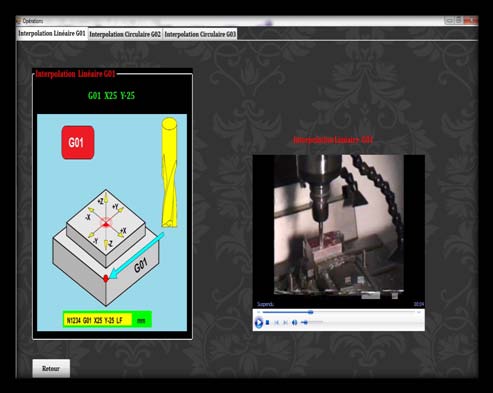The height and width of the screenshot is (393, 493).
Task: Click the G01 label on block side
Action: point(141,266)
